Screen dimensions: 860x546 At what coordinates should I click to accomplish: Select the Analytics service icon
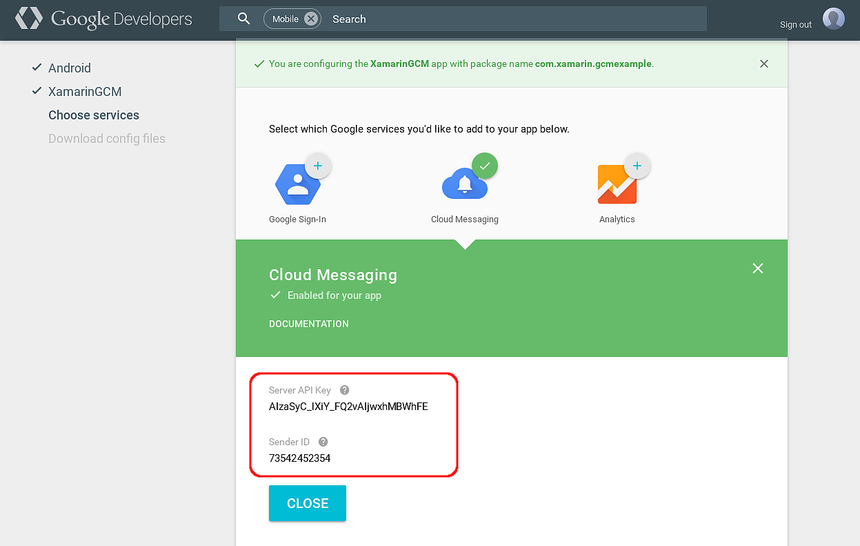pyautogui.click(x=617, y=184)
